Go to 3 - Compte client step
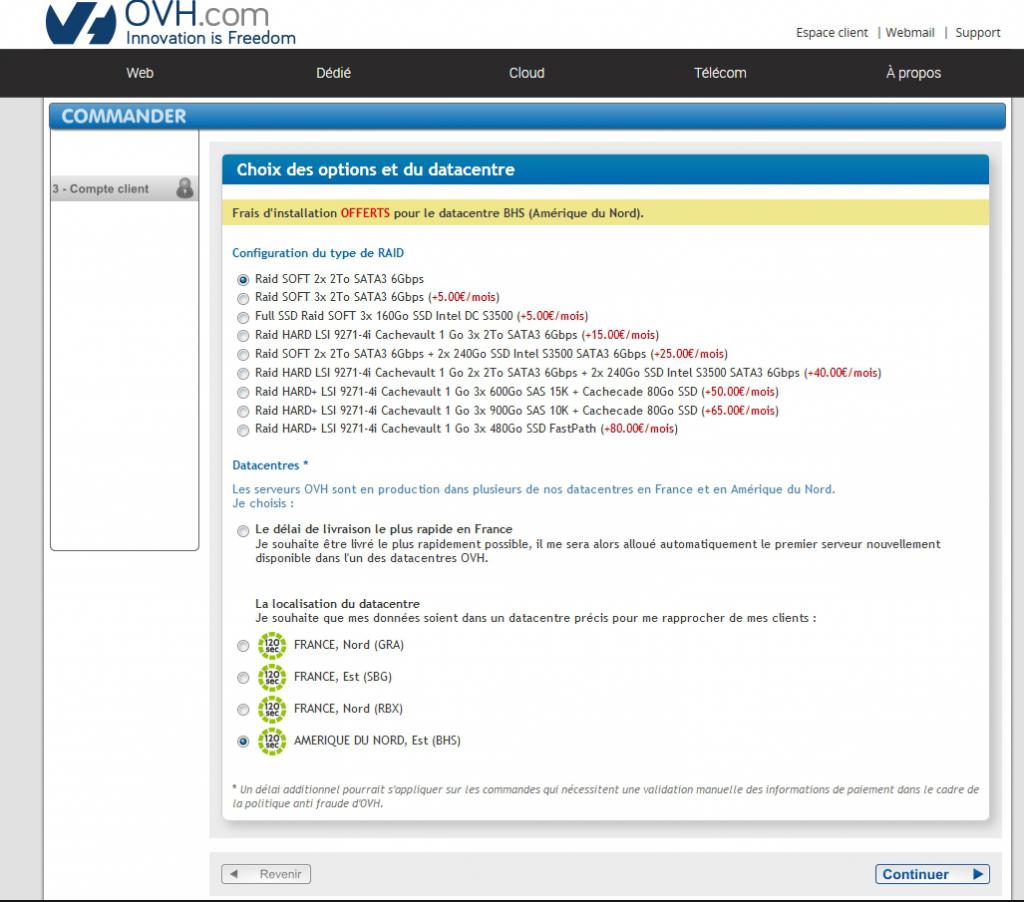The height and width of the screenshot is (902, 1024). 123,189
